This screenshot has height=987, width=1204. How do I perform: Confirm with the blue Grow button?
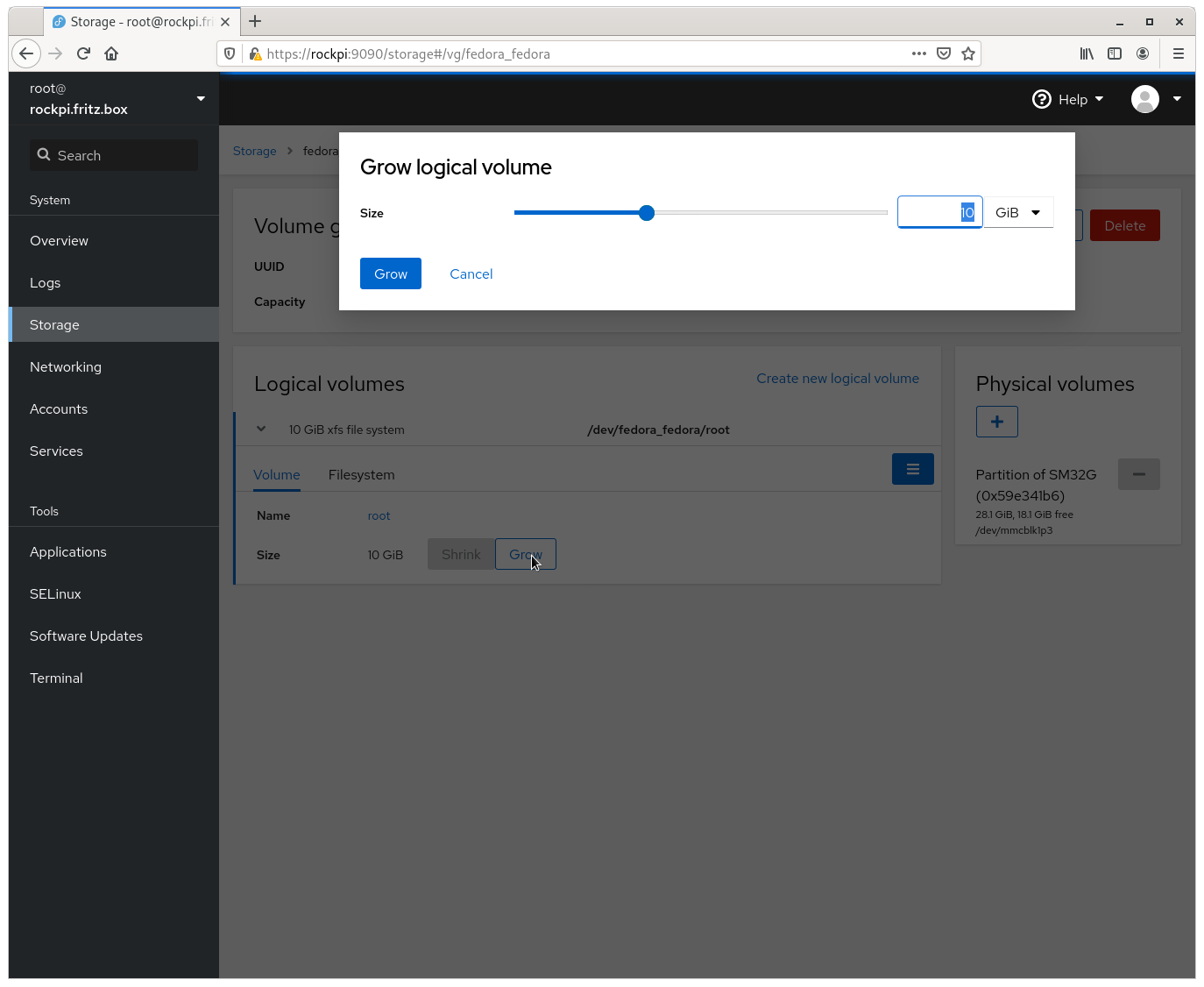pyautogui.click(x=391, y=273)
